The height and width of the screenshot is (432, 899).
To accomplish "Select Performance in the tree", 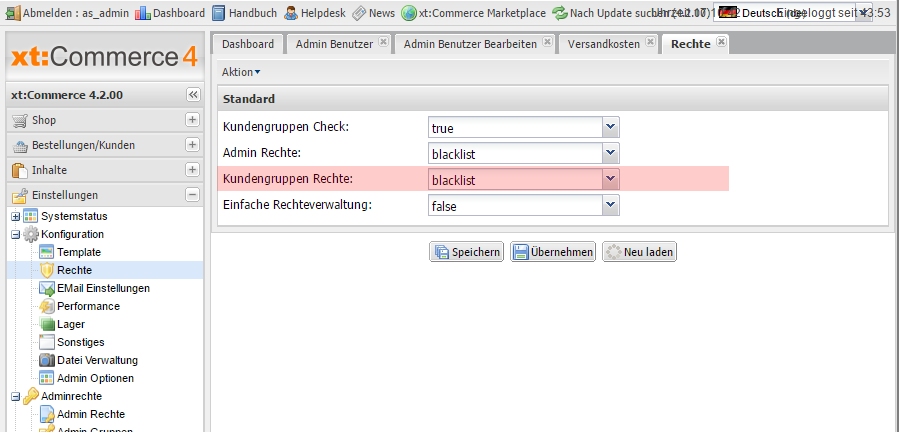I will pos(88,306).
